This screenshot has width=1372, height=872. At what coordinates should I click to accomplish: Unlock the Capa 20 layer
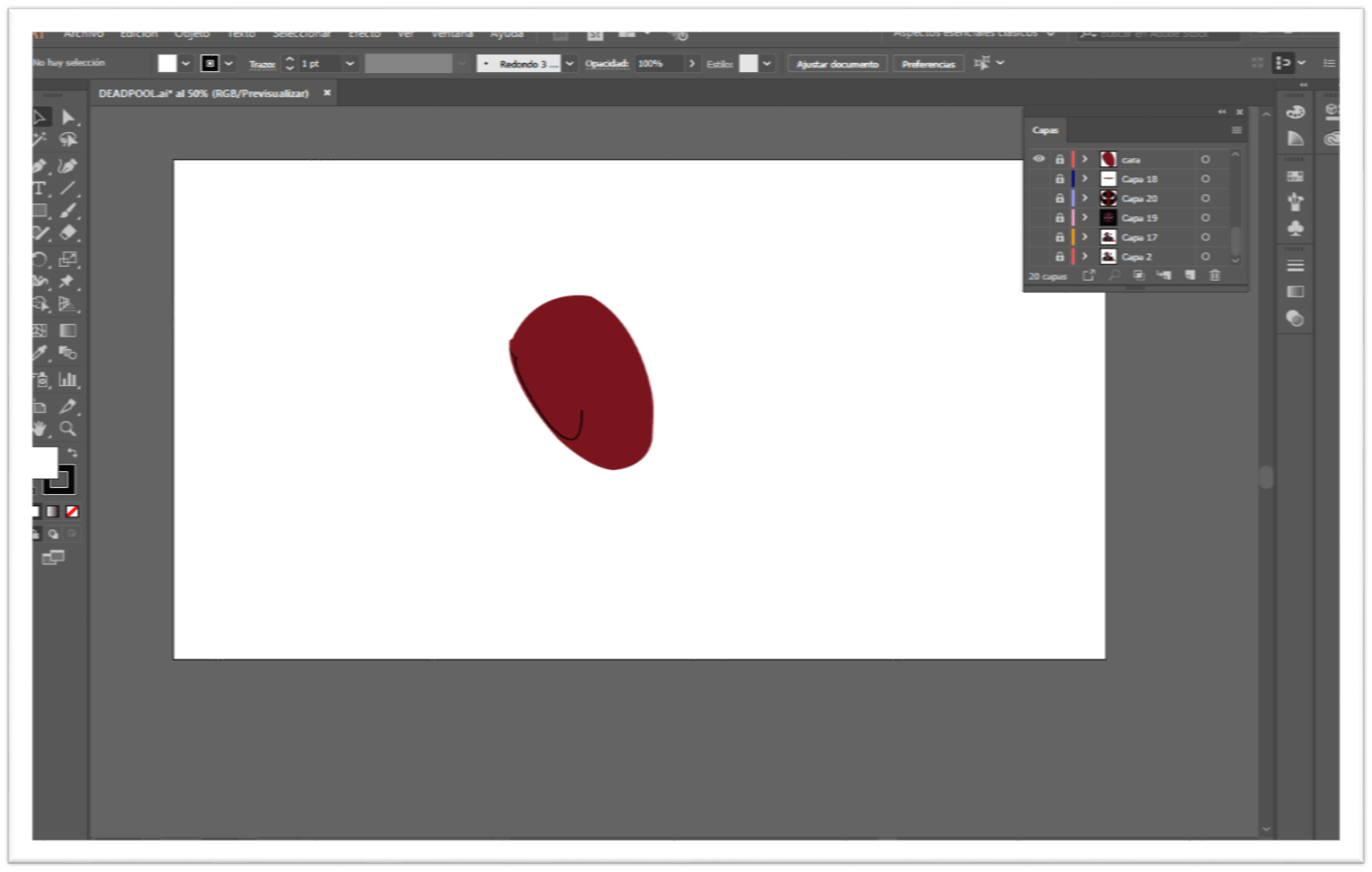click(1060, 198)
